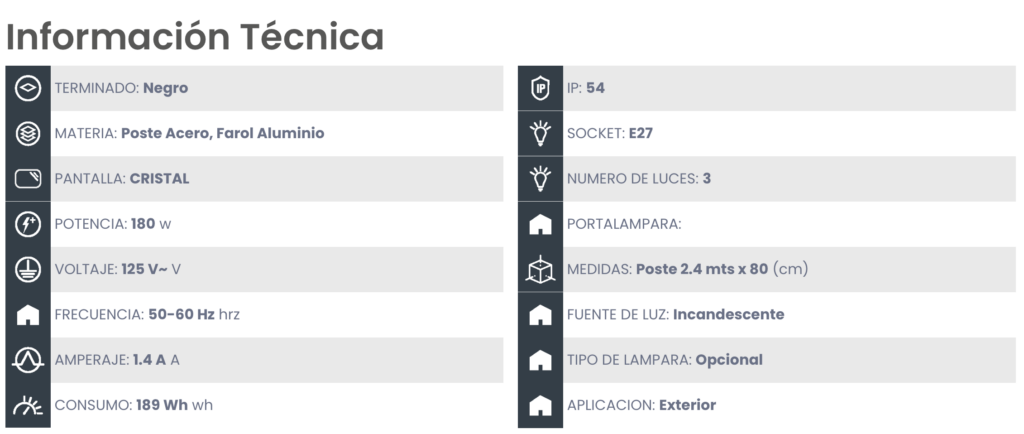
Task: Click the Poste Acero, Farol Aluminio text
Action: pos(223,133)
